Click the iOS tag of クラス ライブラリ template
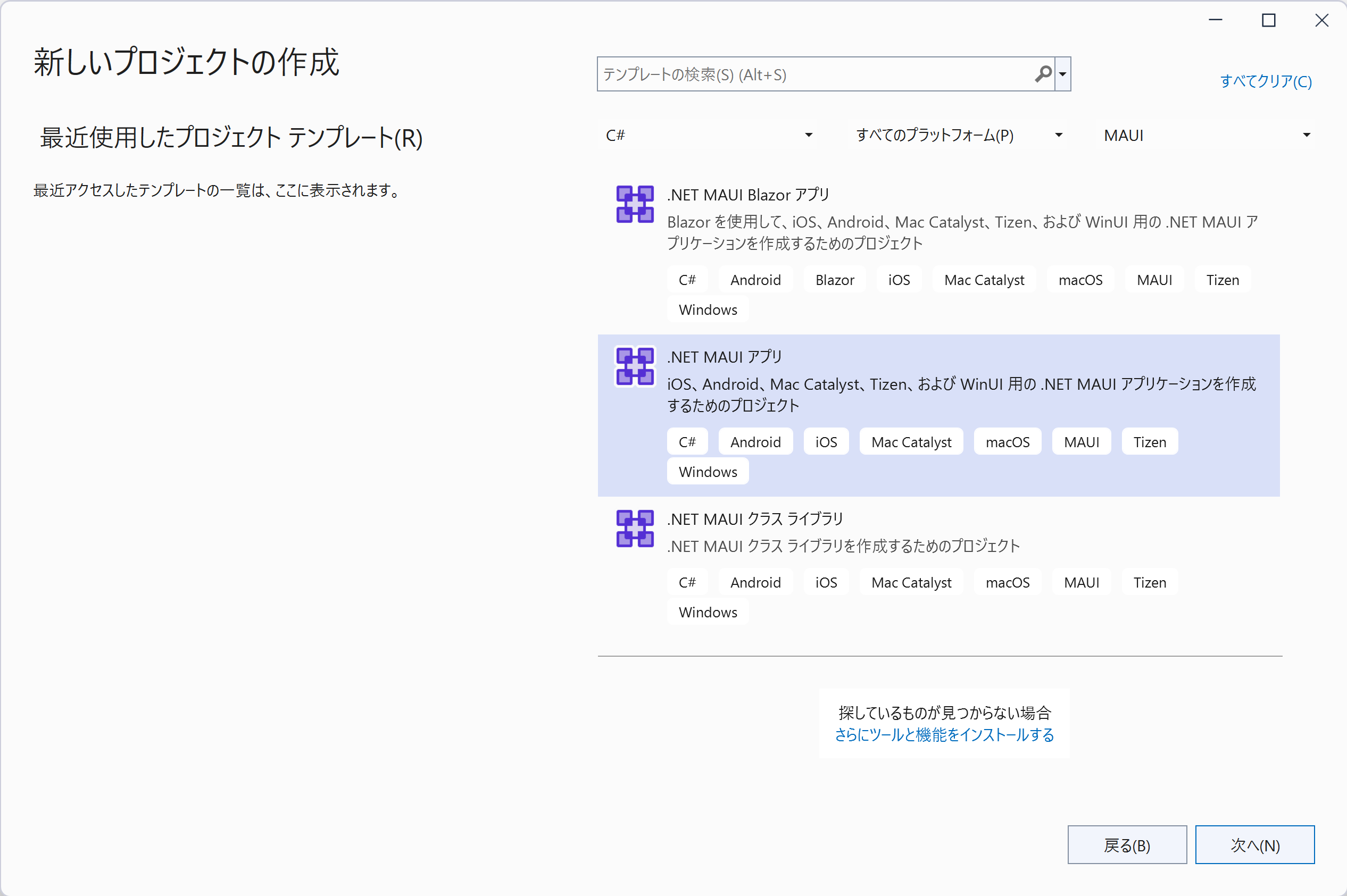Screen dimensions: 1347x896 coord(826,582)
